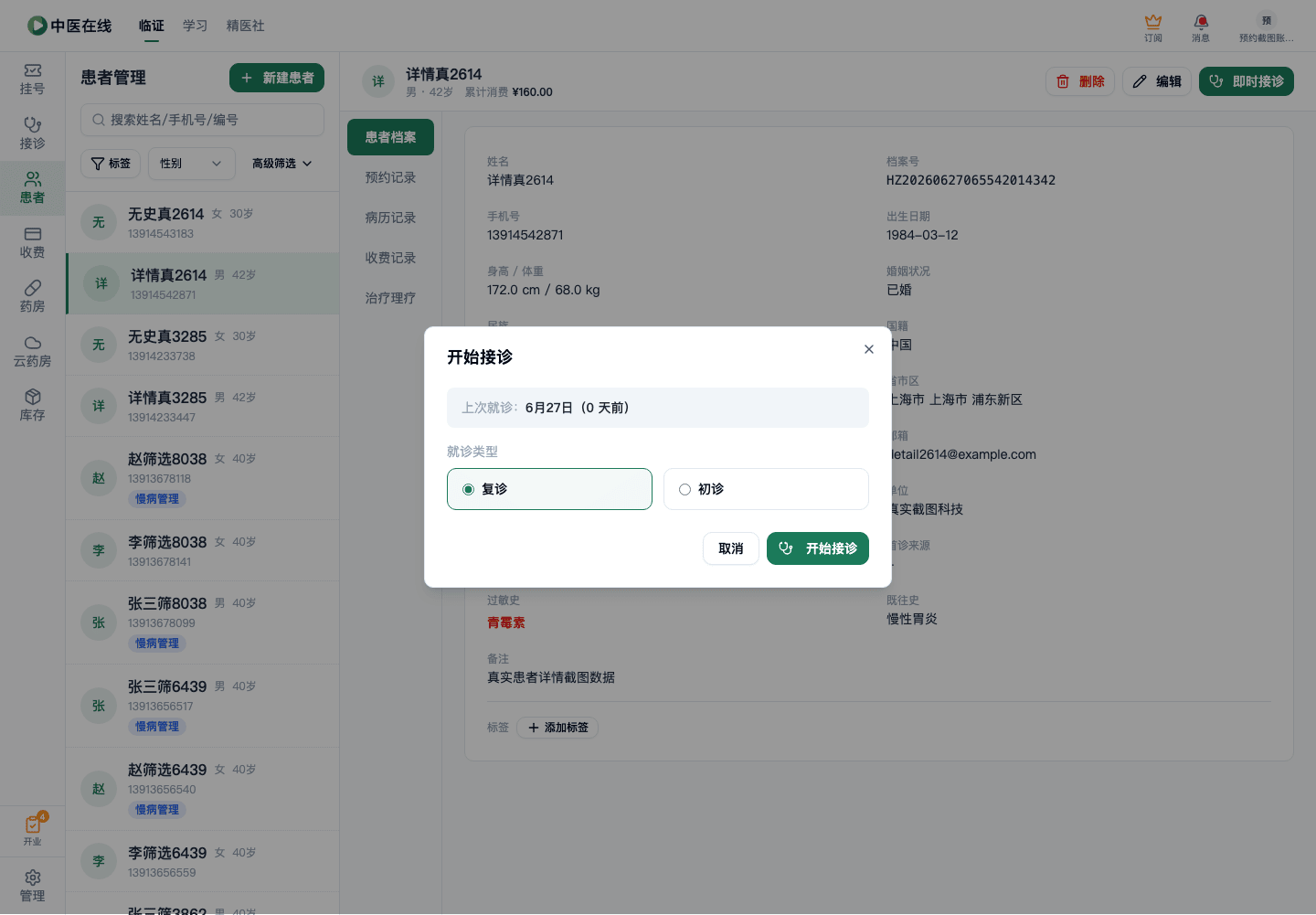This screenshot has height=915, width=1316.
Task: Click phone number 13914543183
Action: 161,234
